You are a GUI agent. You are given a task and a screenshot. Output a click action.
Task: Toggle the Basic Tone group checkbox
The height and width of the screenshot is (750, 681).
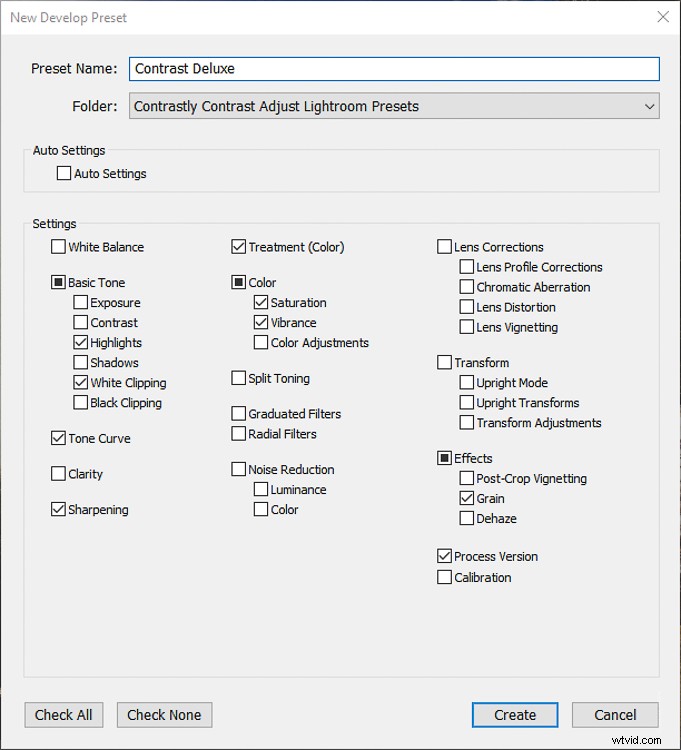coord(58,283)
